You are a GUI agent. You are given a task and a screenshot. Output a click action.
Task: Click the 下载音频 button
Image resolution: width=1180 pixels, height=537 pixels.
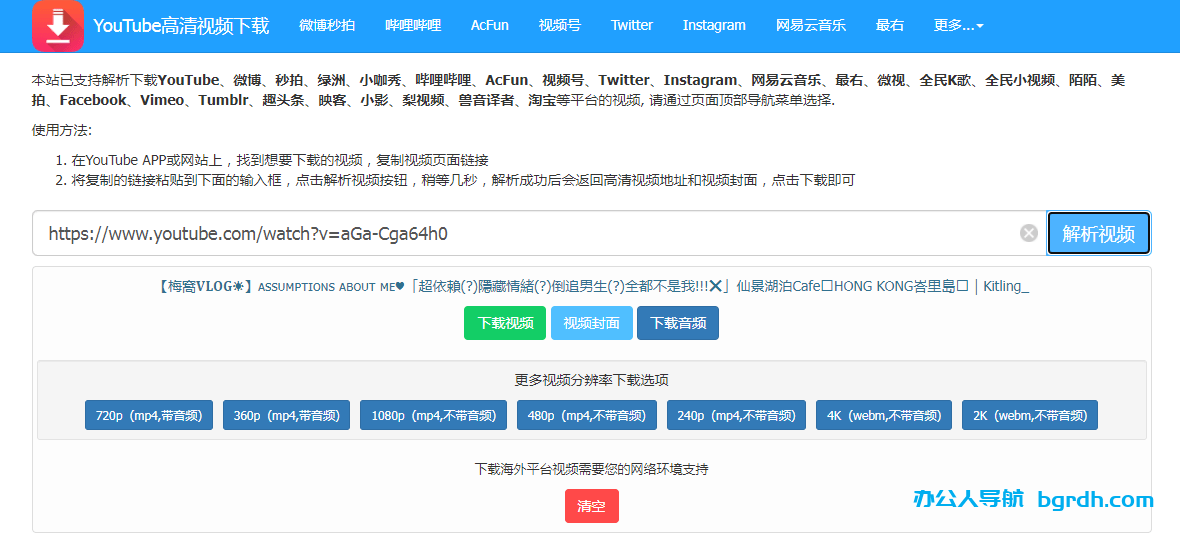pyautogui.click(x=678, y=323)
